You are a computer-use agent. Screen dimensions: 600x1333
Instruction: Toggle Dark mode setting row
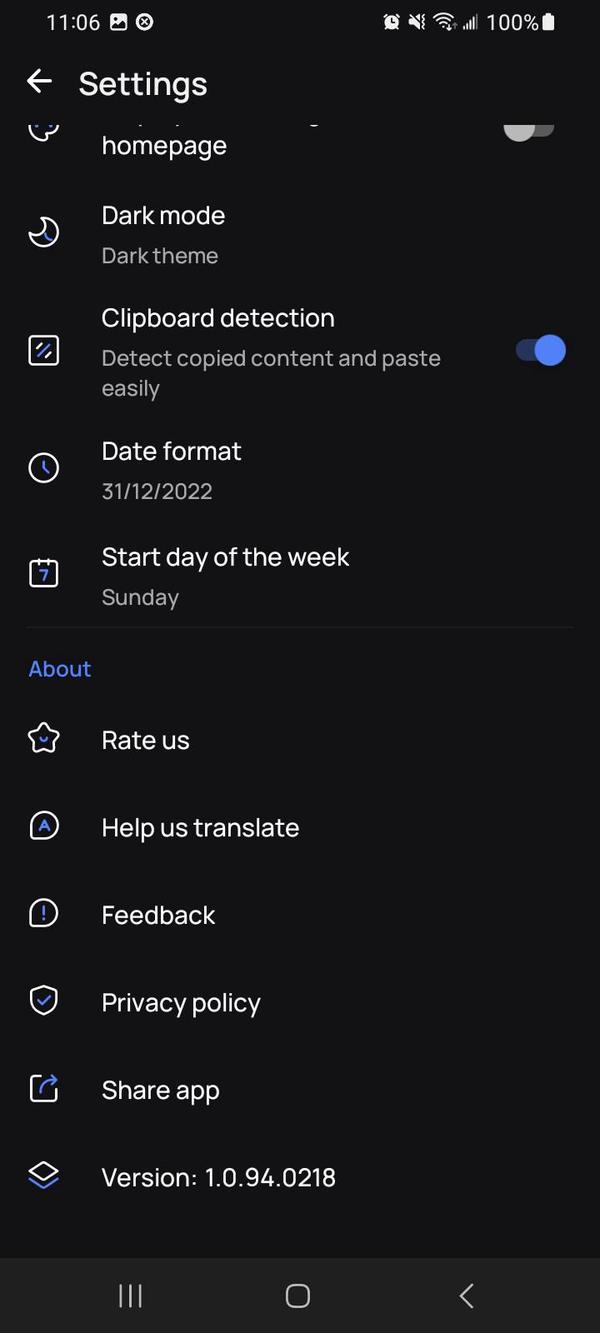(x=300, y=233)
